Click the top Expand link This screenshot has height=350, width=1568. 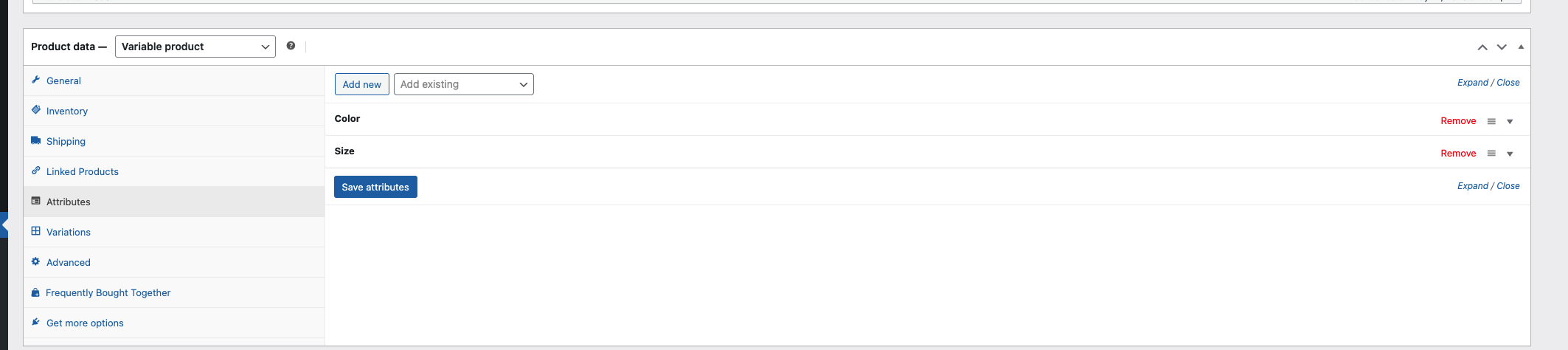click(x=1473, y=83)
